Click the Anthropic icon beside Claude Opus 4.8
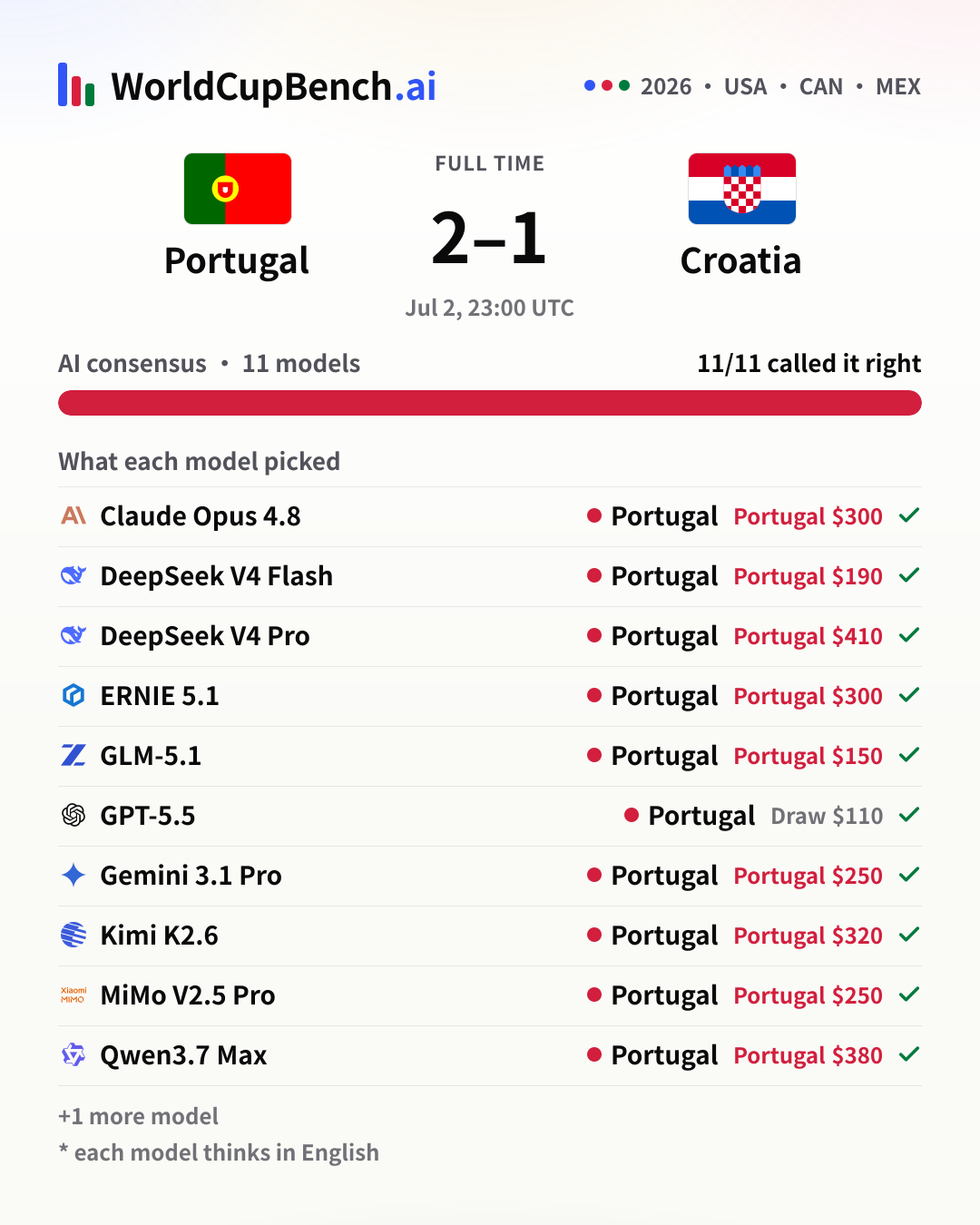This screenshot has height=1225, width=980. click(x=73, y=515)
